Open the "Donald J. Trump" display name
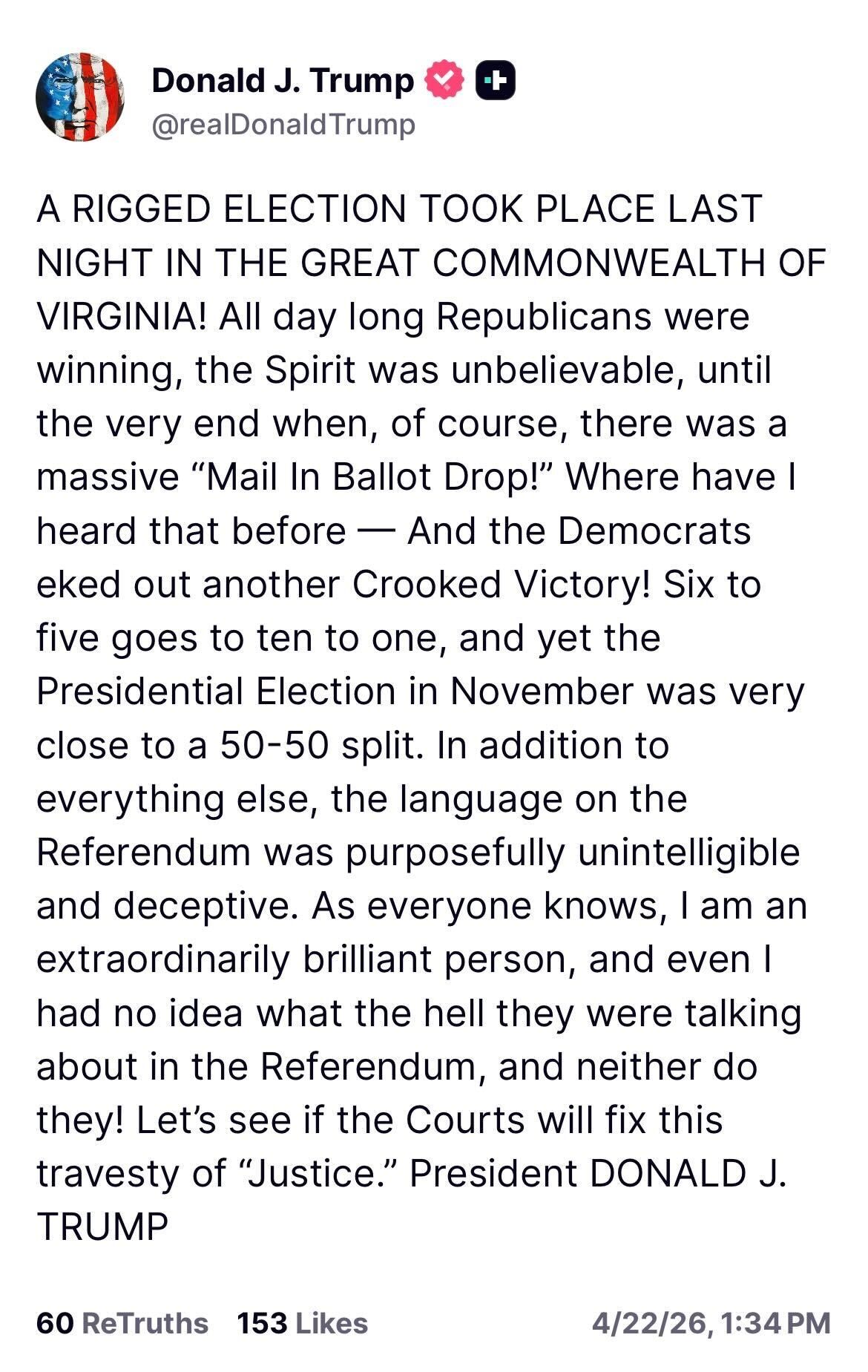Image resolution: width=868 pixels, height=1372 pixels. click(x=283, y=80)
